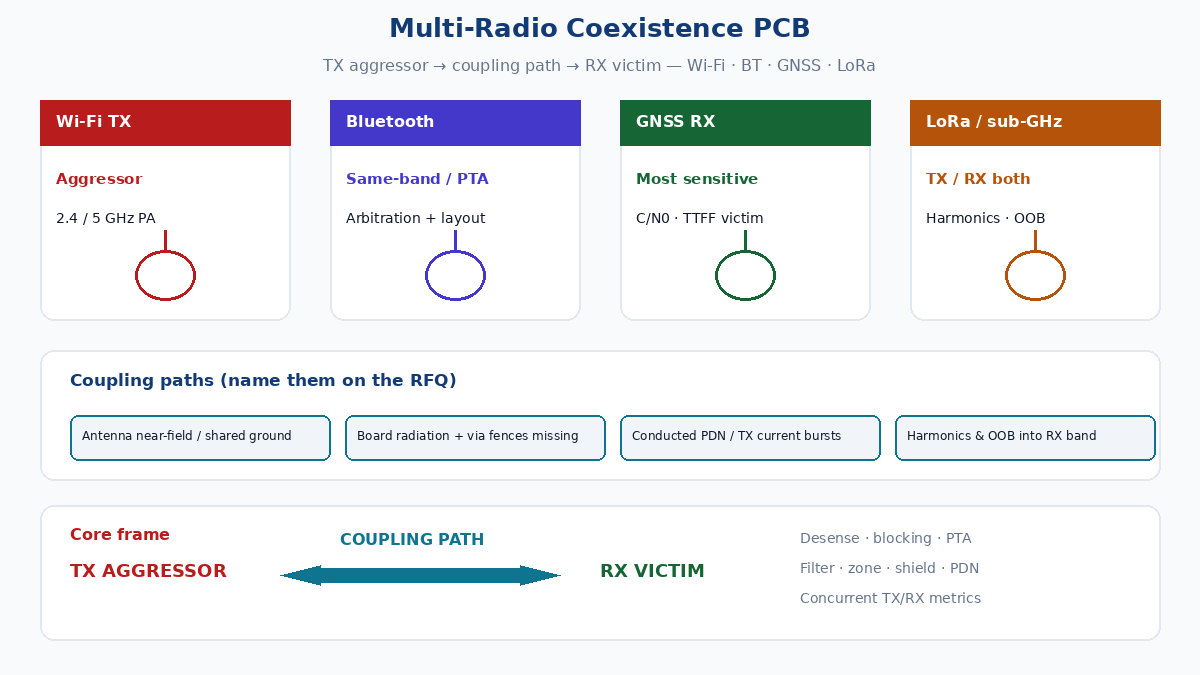Click Harmonics & OOB into RX band box
The height and width of the screenshot is (675, 1200).
1025,438
